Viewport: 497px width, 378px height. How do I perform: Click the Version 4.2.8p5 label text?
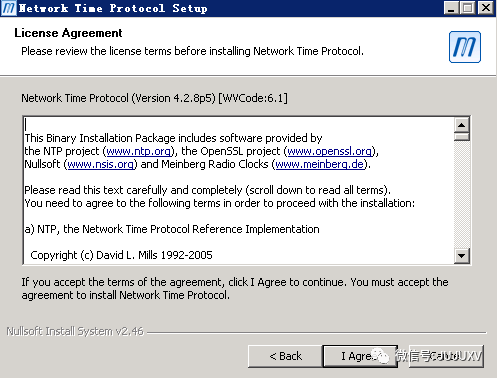click(174, 98)
